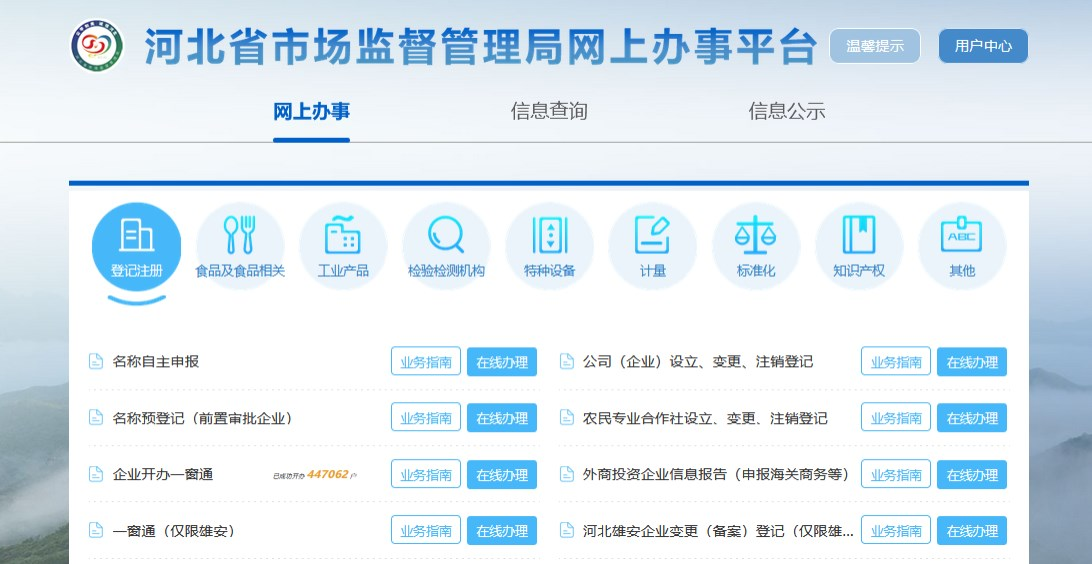This screenshot has height=564, width=1092.
Task: Open the 知识产权 book icon
Action: point(858,246)
